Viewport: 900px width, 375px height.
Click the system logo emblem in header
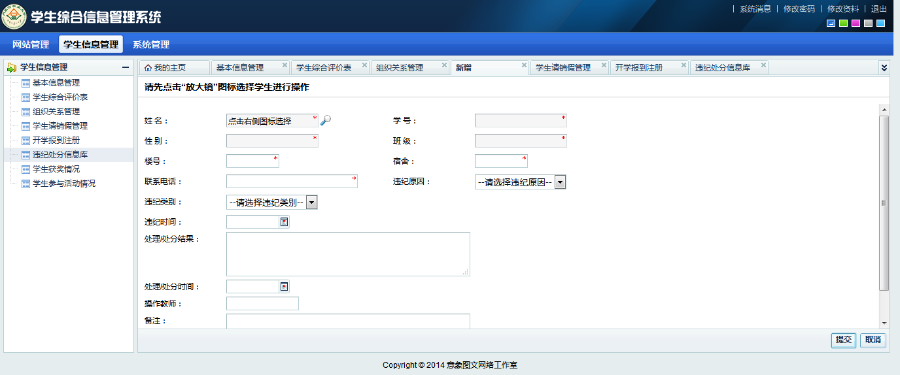coord(14,16)
